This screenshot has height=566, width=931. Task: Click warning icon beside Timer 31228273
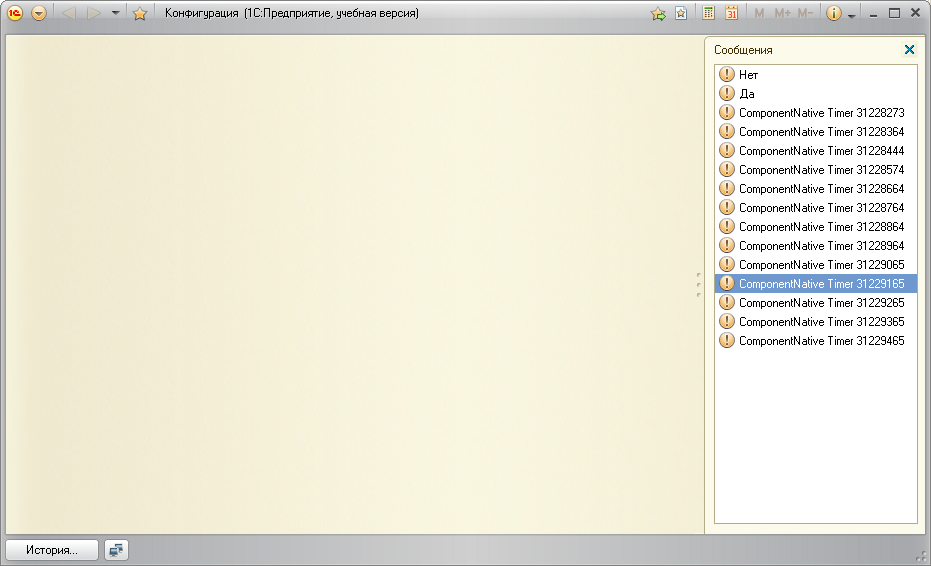tap(727, 112)
